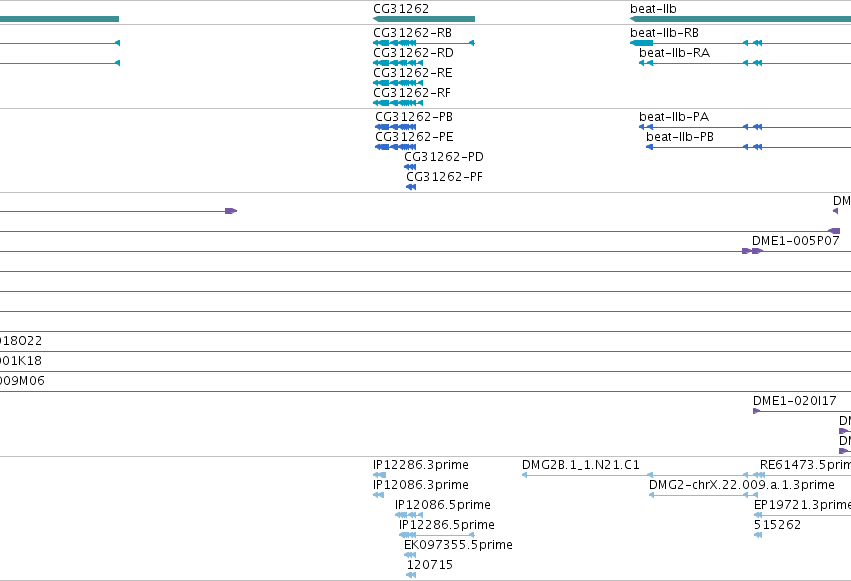The image size is (851, 581).
Task: Select the CG31262 gene bar
Action: (424, 19)
